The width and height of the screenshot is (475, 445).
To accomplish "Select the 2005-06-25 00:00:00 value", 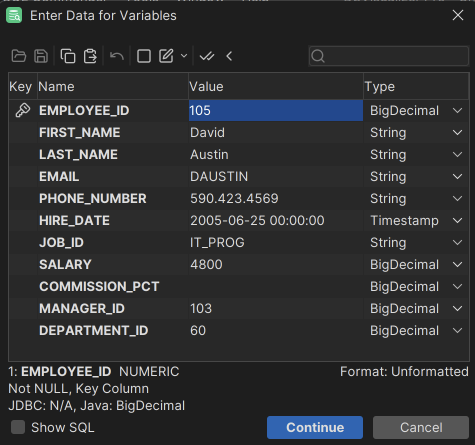I will (276, 220).
